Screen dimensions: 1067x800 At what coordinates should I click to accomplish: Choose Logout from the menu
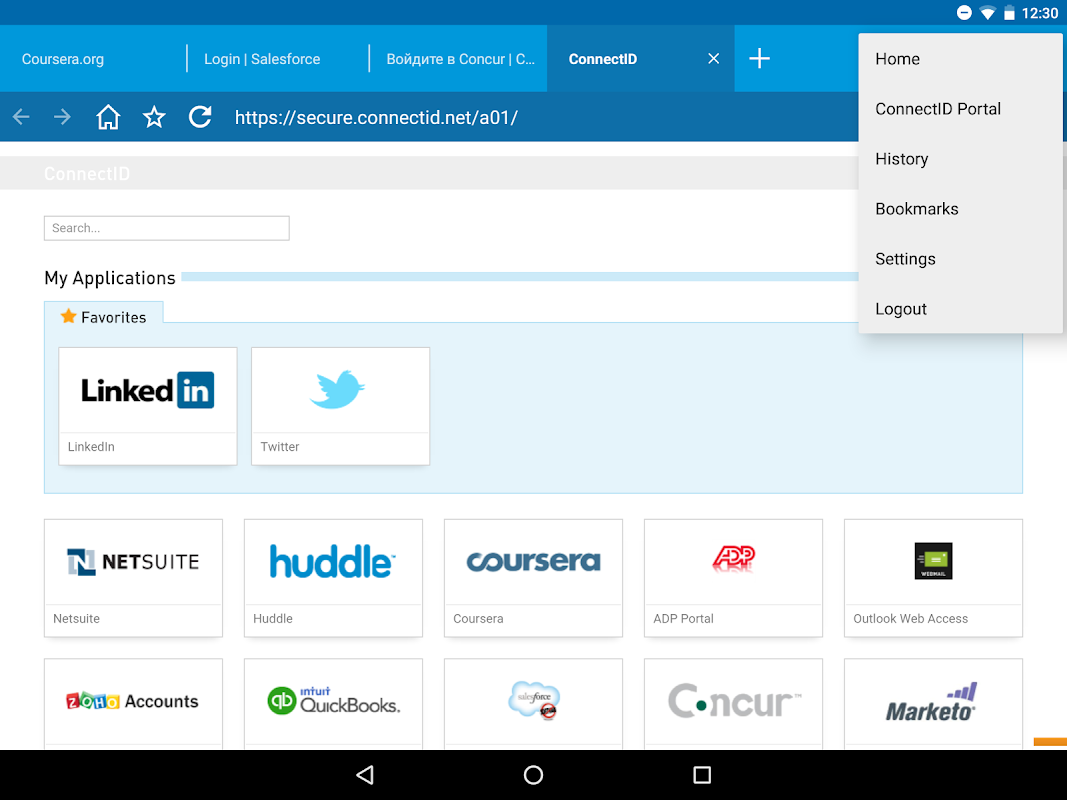[x=960, y=309]
